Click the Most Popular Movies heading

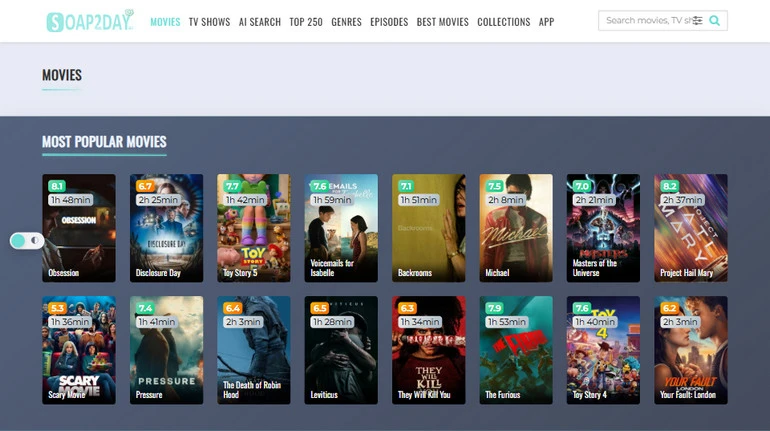pyautogui.click(x=104, y=142)
